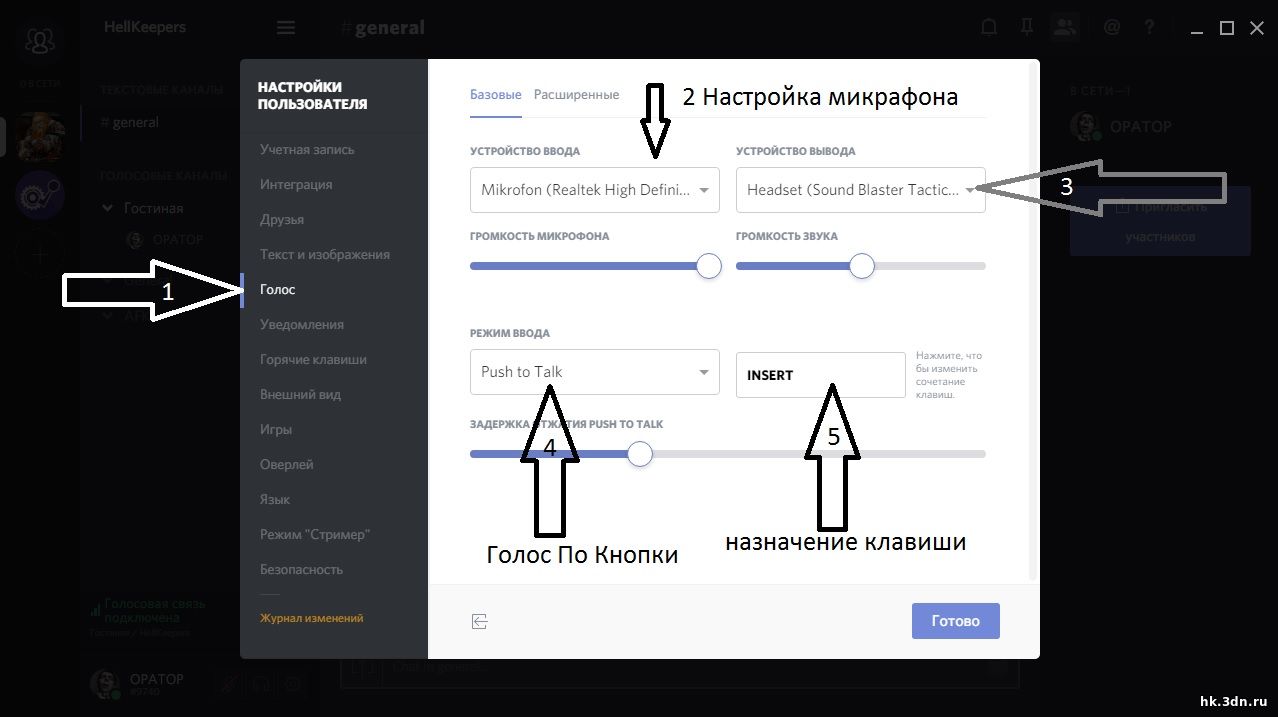Click the logout icon in the settings footer
This screenshot has height=717, width=1278.
click(x=480, y=622)
